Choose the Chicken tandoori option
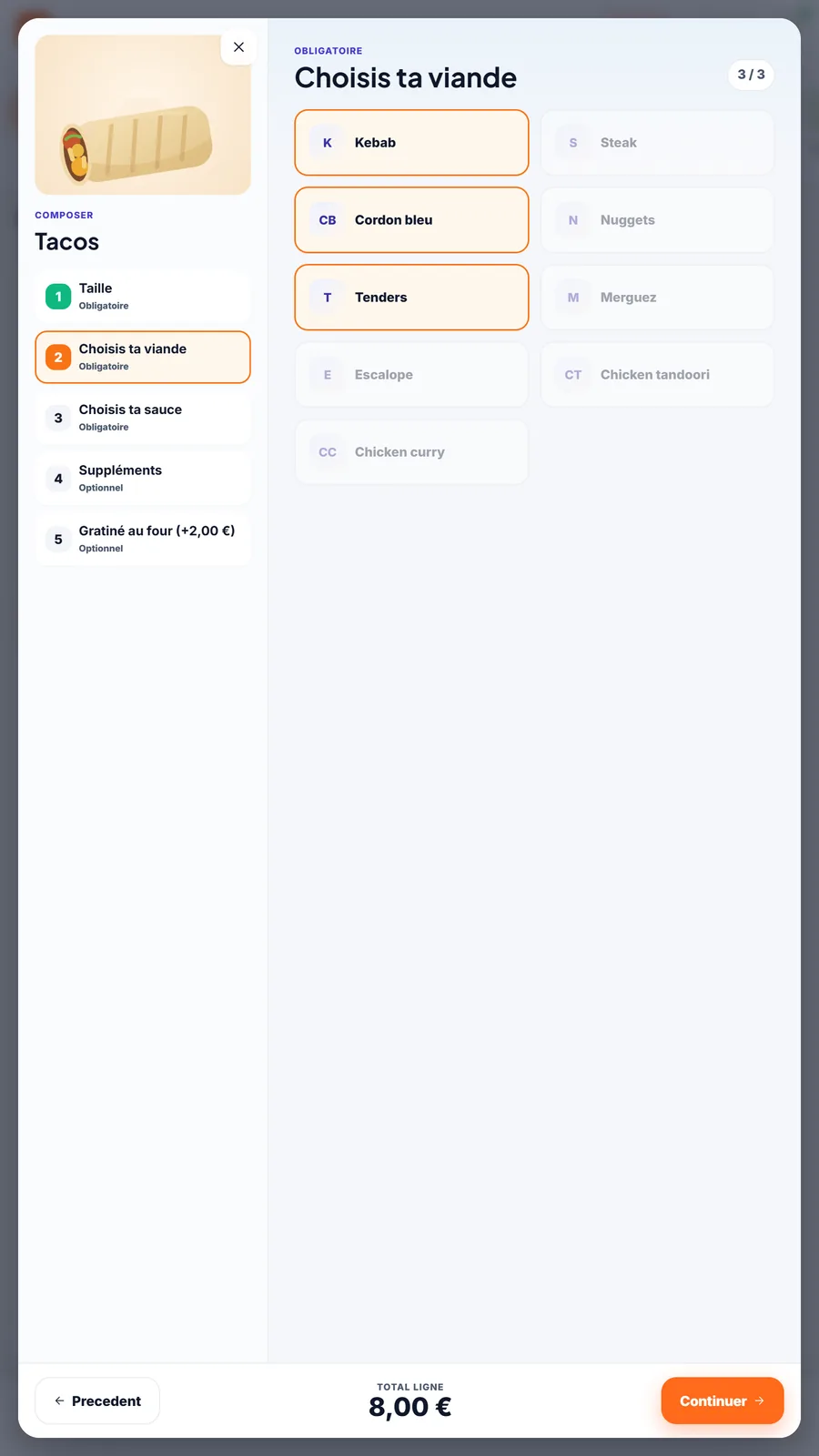 [x=657, y=375]
